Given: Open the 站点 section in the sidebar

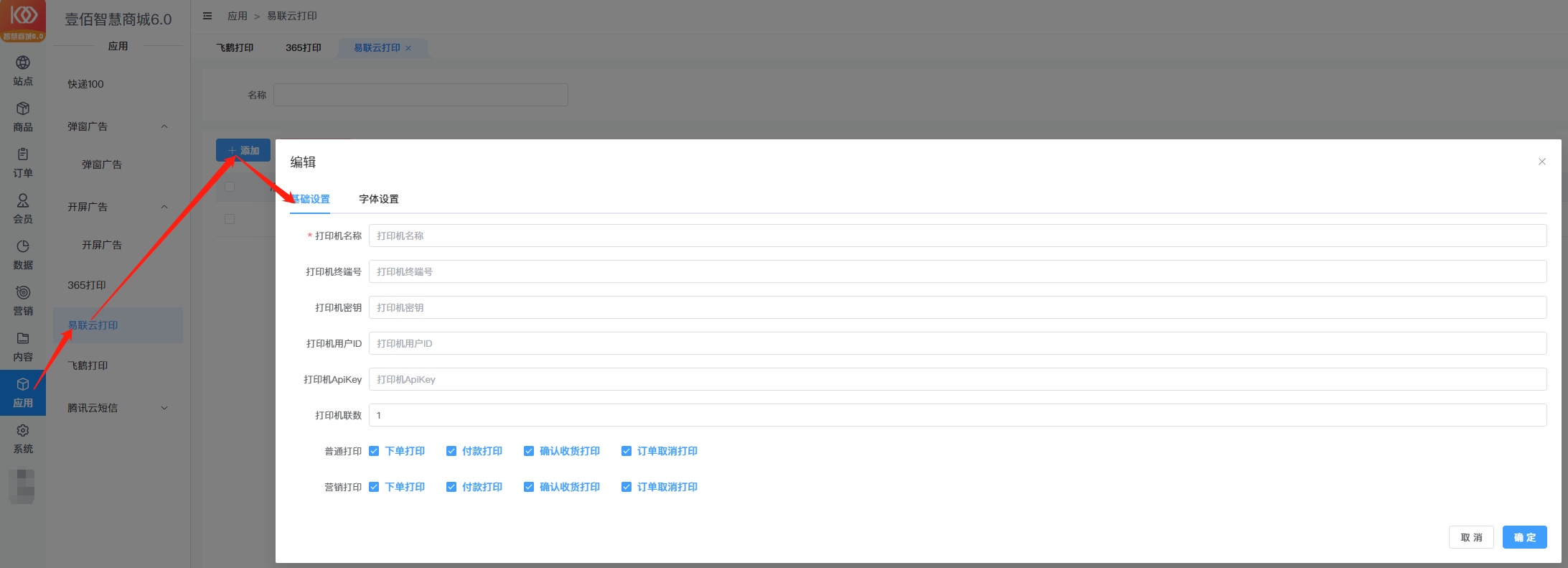Looking at the screenshot, I should click(x=23, y=71).
